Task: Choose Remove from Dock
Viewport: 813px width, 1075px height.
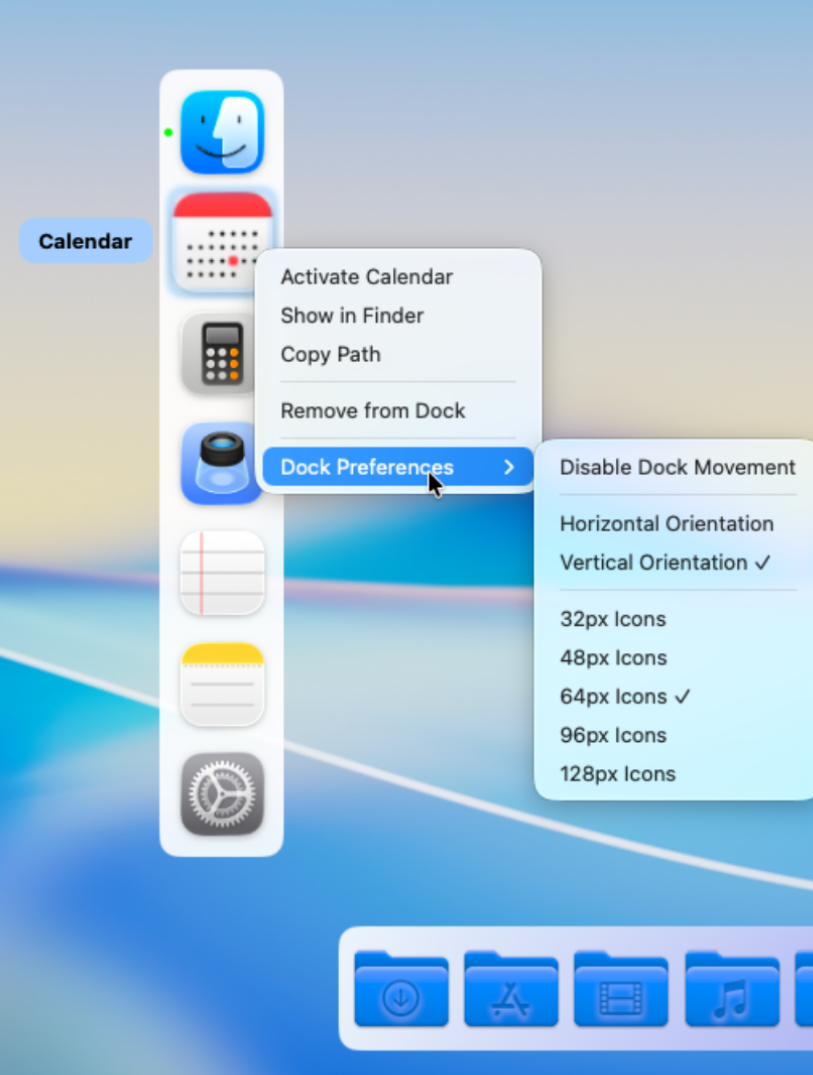Action: point(398,411)
